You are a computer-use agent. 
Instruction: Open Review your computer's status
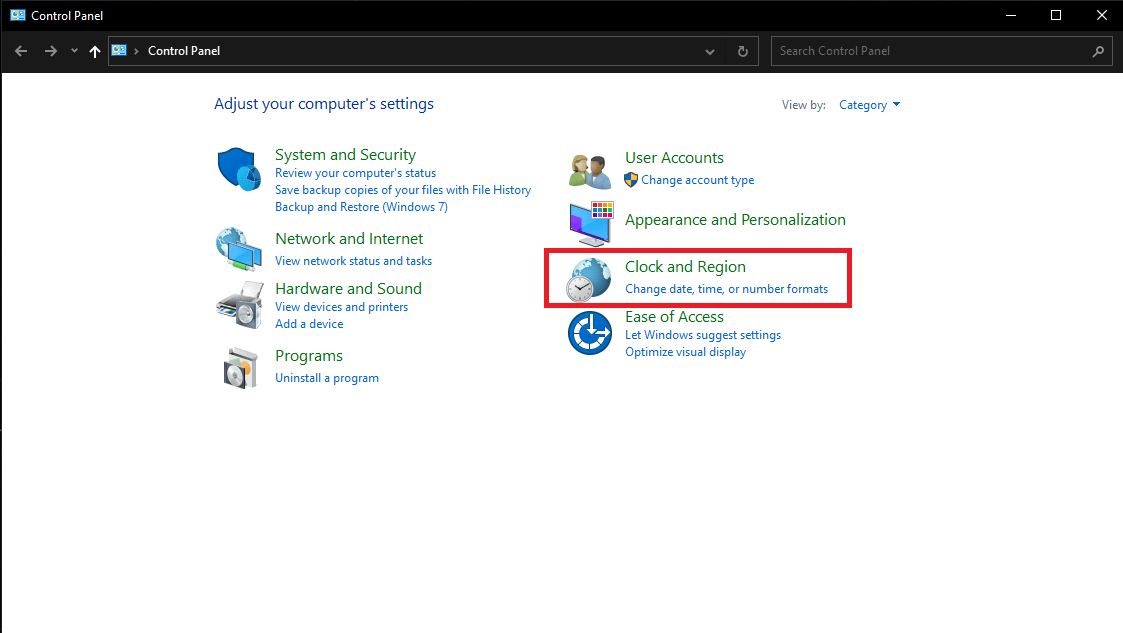[x=355, y=173]
